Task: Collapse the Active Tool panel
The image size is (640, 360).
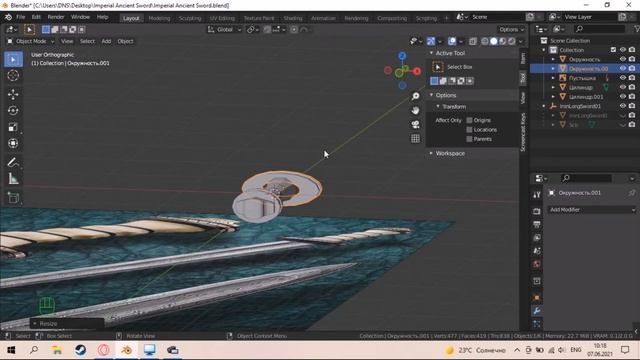Action: (431, 53)
